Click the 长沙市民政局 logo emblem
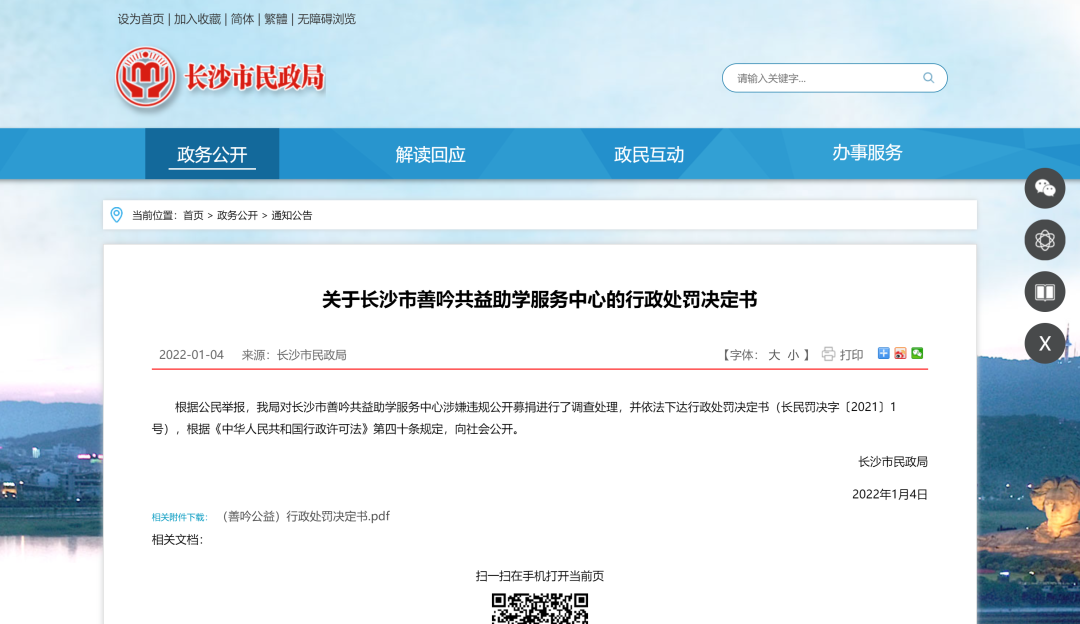 (146, 78)
